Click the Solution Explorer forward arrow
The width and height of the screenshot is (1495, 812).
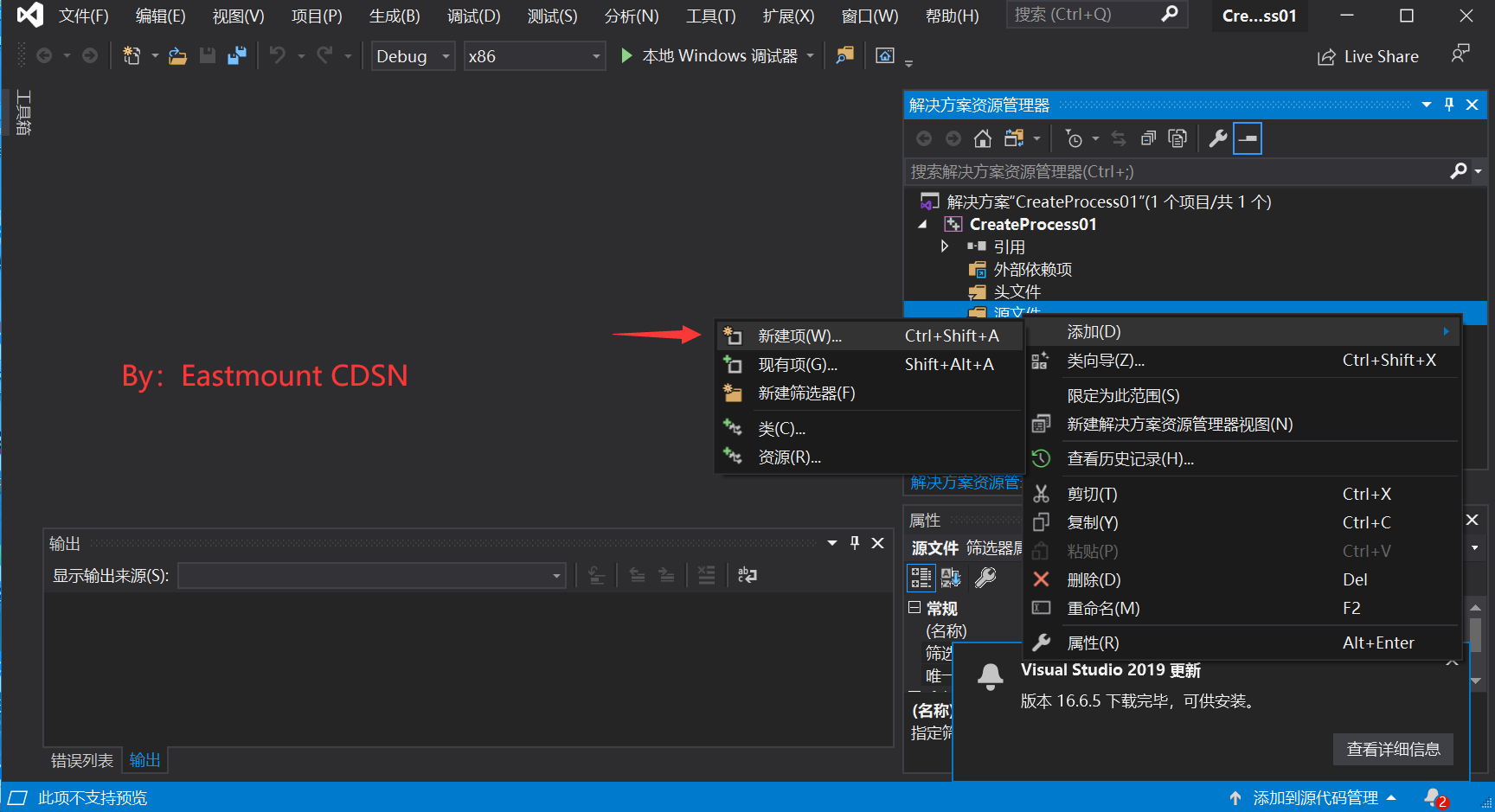pos(953,138)
